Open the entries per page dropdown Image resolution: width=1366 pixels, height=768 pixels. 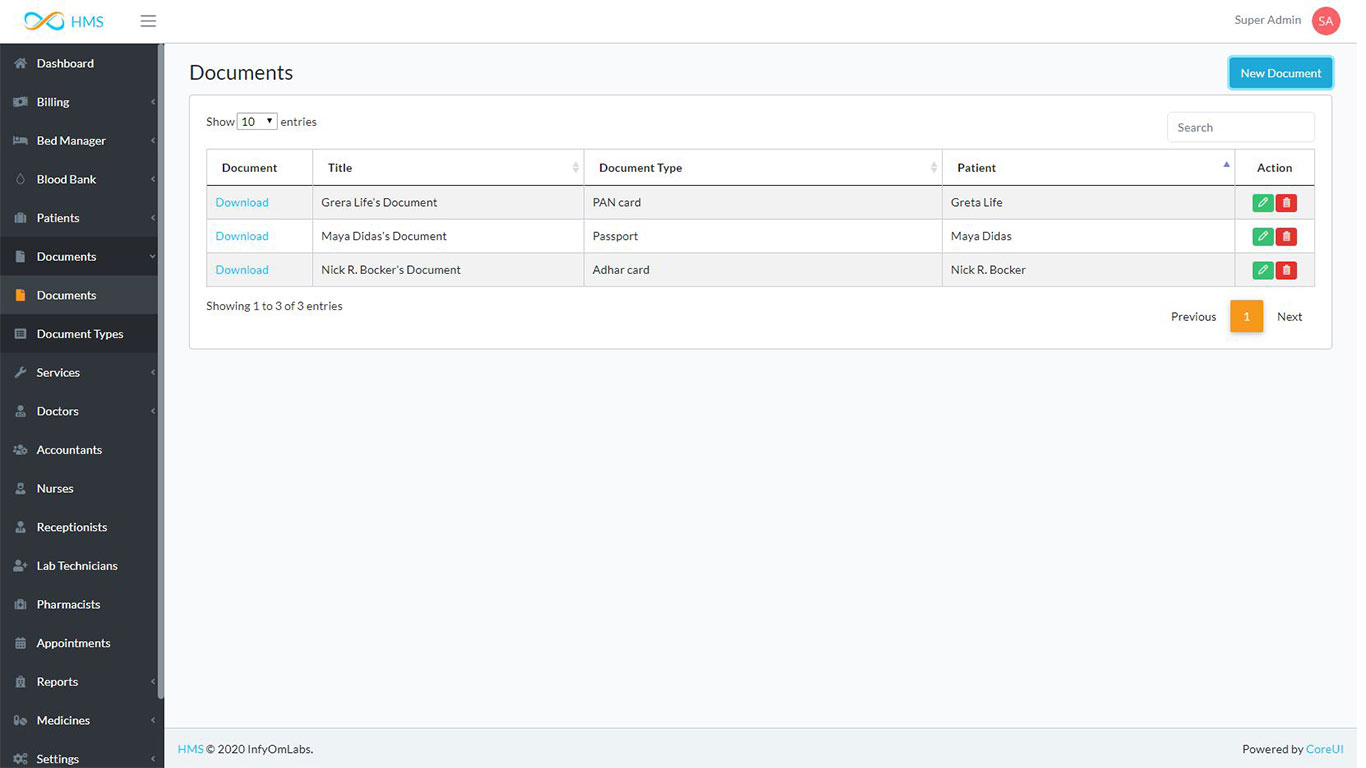coord(257,122)
